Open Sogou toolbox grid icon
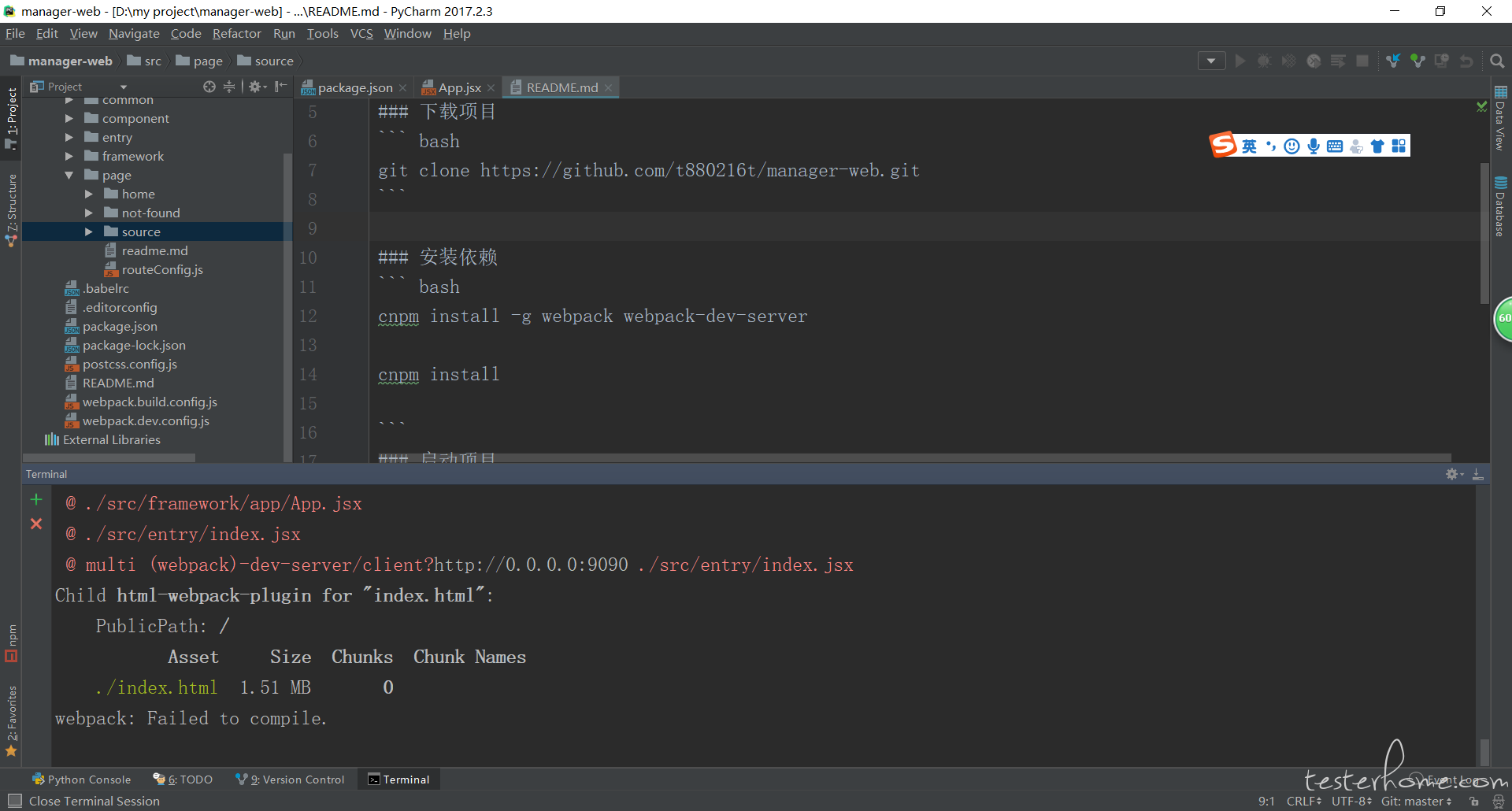 point(1399,146)
